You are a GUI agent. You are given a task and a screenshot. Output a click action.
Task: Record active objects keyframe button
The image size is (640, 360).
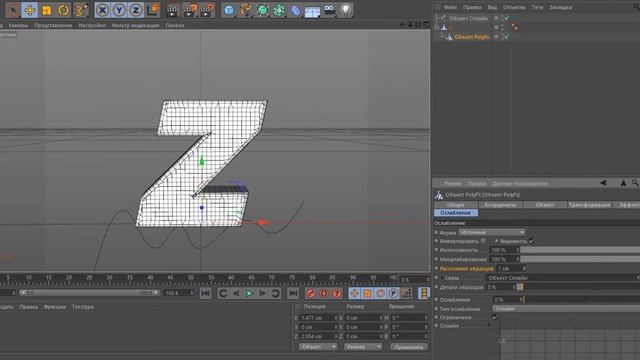pyautogui.click(x=311, y=293)
